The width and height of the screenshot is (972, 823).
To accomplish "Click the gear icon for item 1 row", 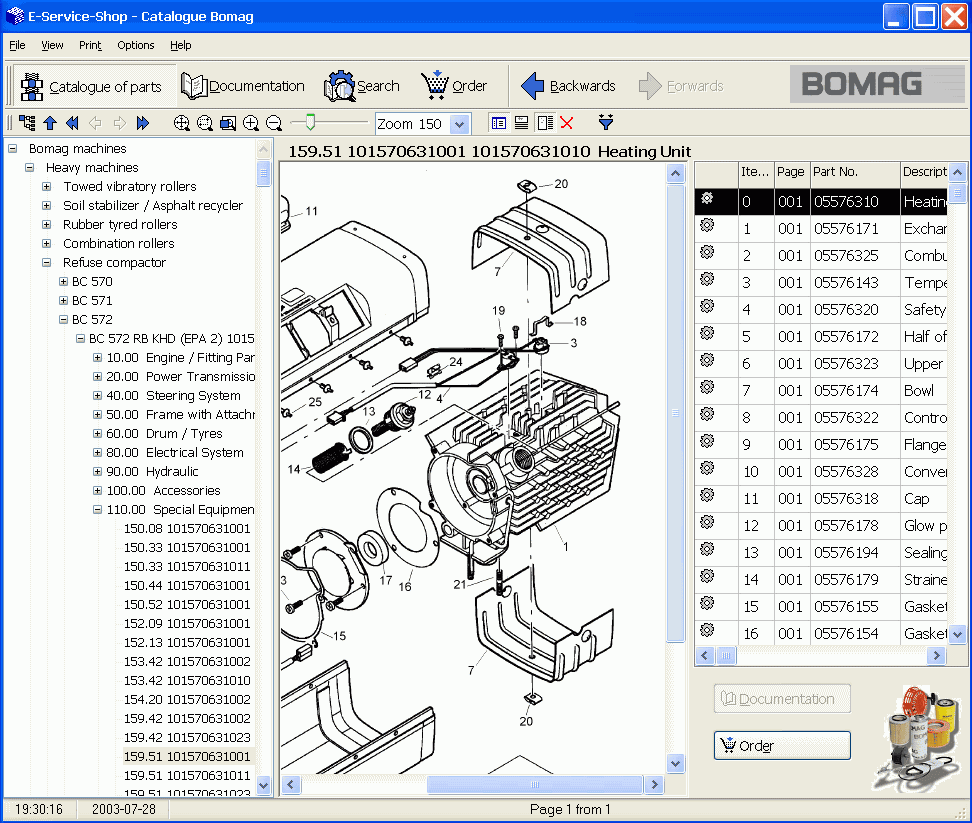I will click(x=707, y=226).
